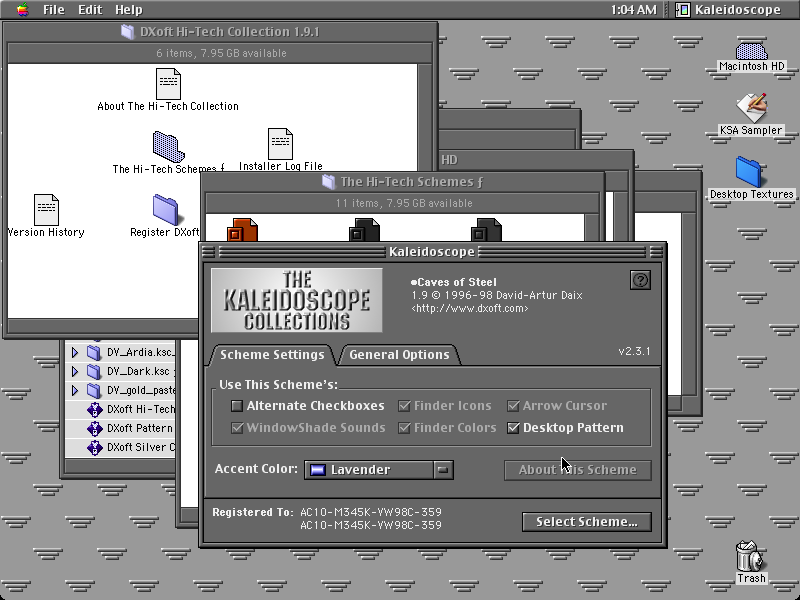Select the Version History document icon
800x600 pixels.
coord(46,210)
